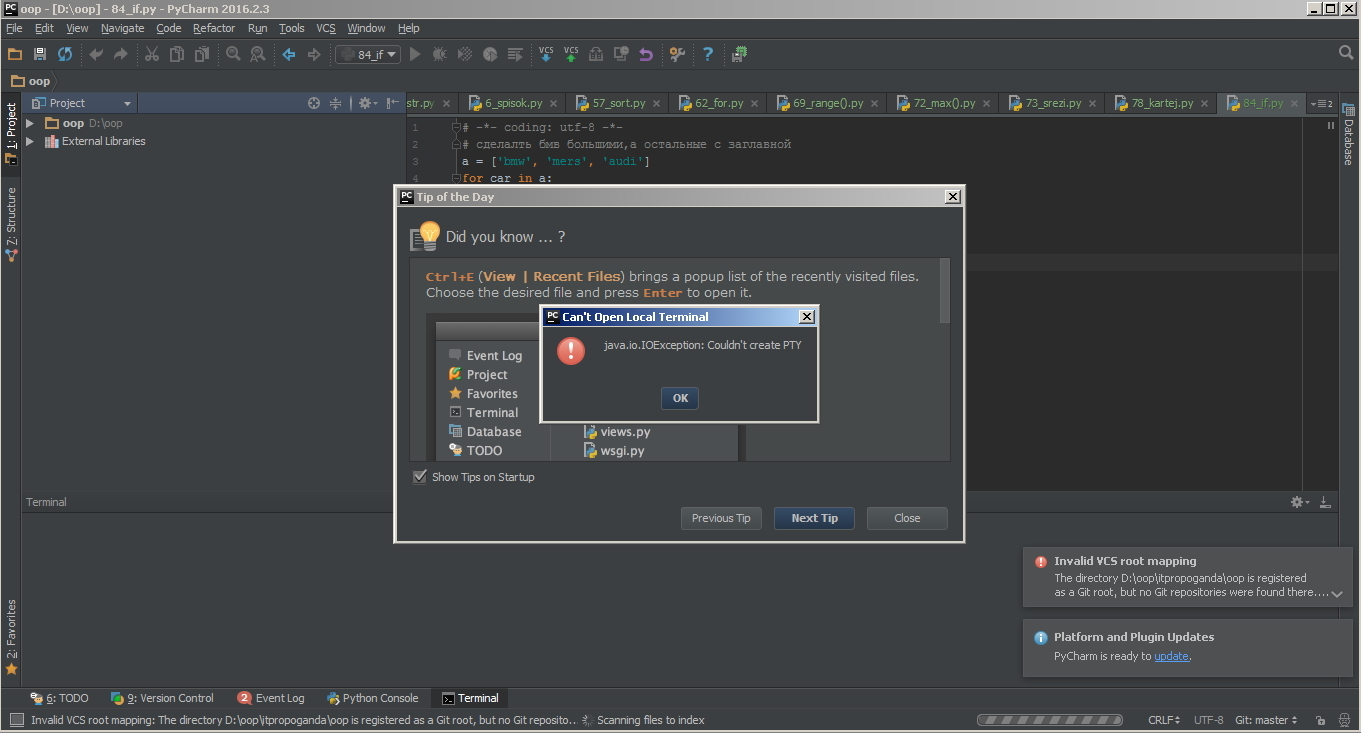This screenshot has height=733, width=1361.
Task: Open the 84_if run configuration dropdown
Action: 368,54
